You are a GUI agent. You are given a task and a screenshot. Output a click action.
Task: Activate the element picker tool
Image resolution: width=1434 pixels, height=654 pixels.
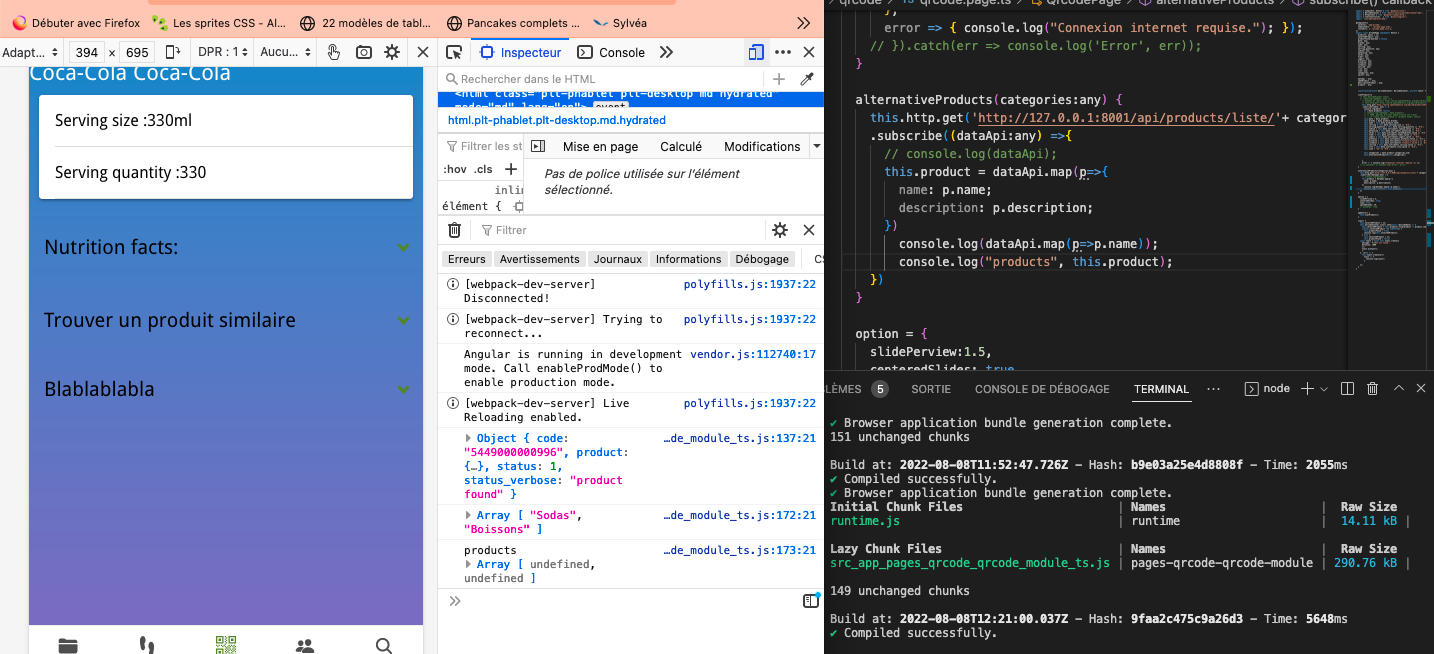[454, 52]
